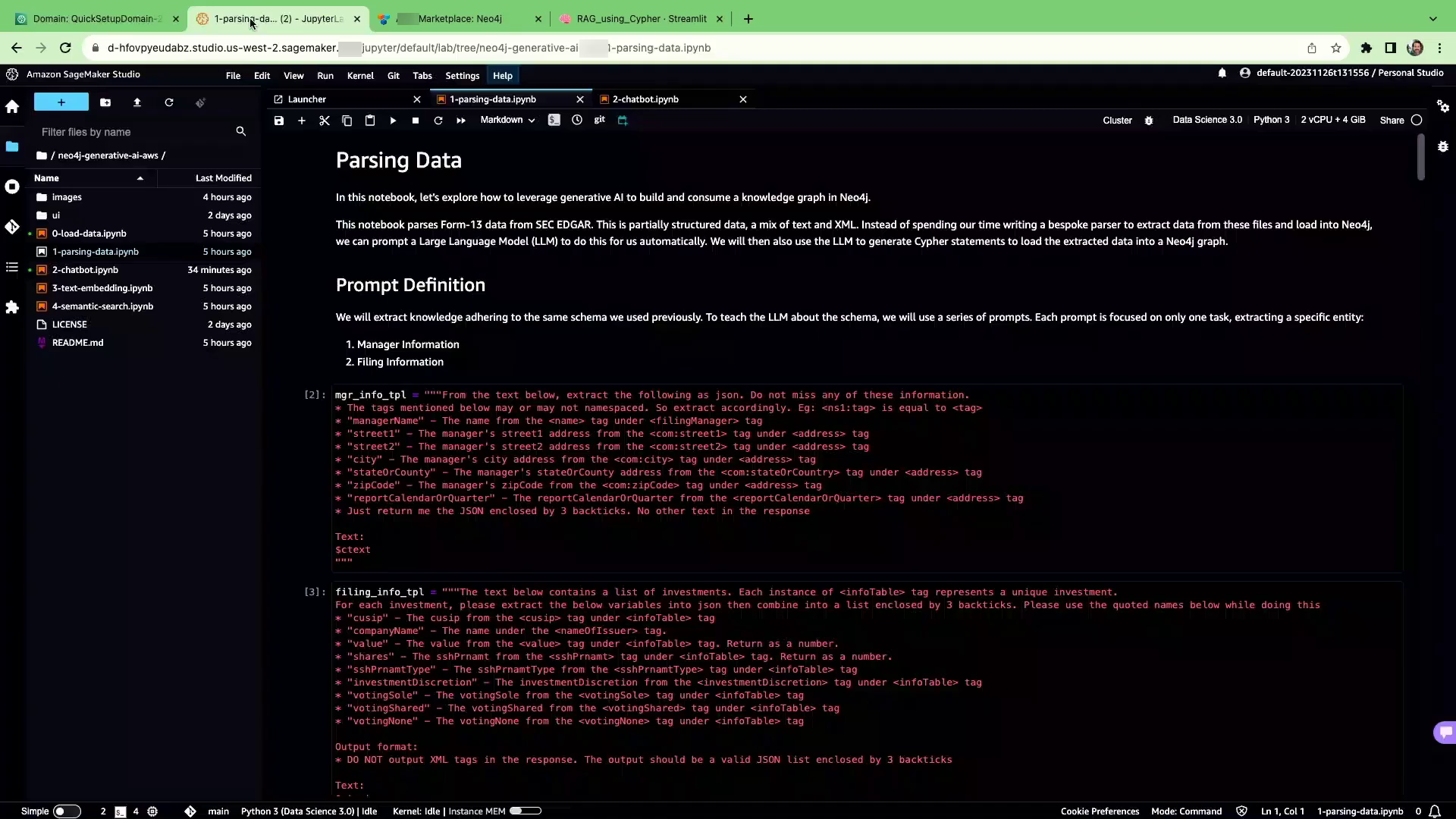The height and width of the screenshot is (819, 1456).
Task: Open the Kernel menu
Action: [x=359, y=76]
